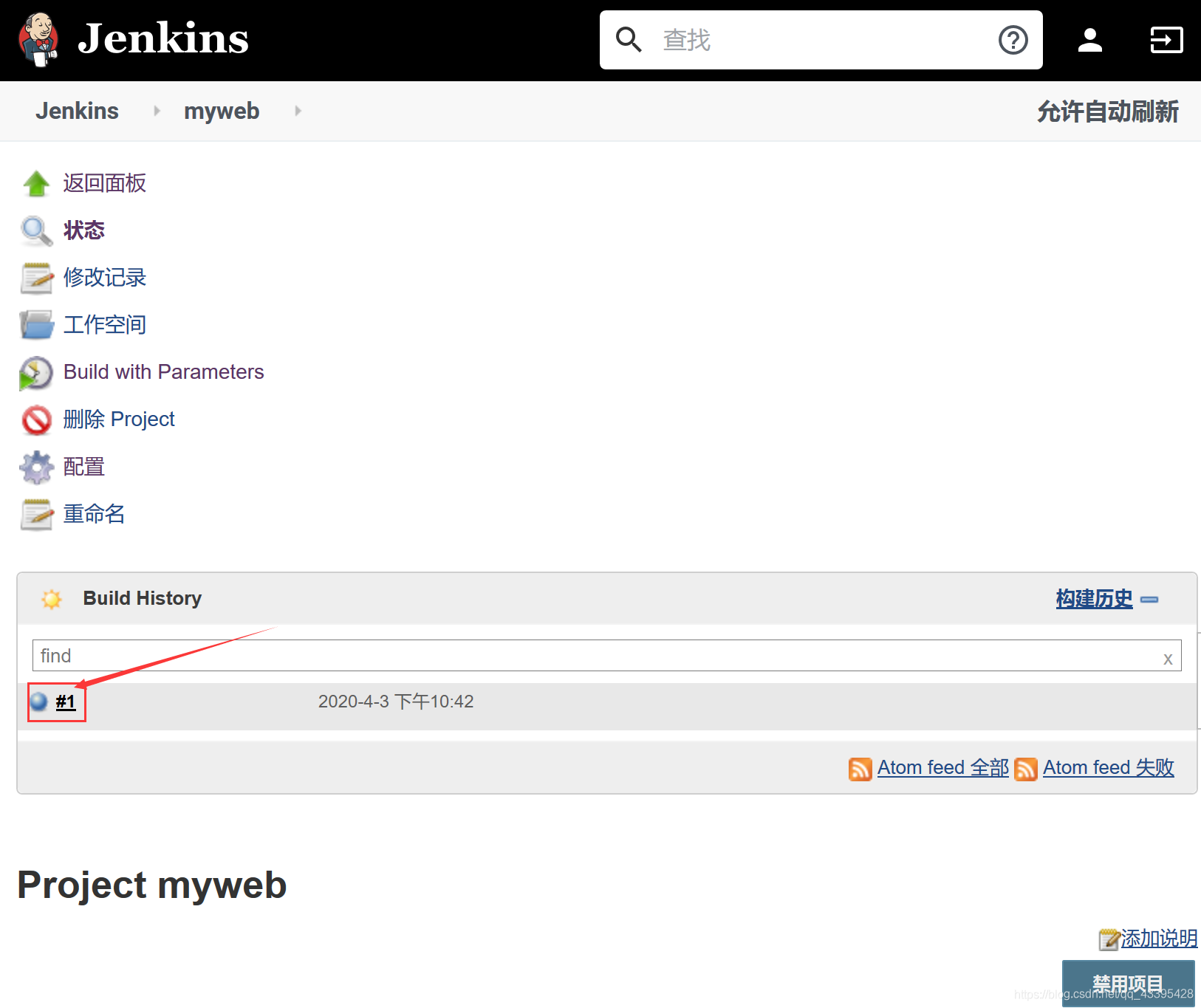Expand the Jenkins breadcrumb arrow
This screenshot has width=1201, height=1008.
click(157, 111)
